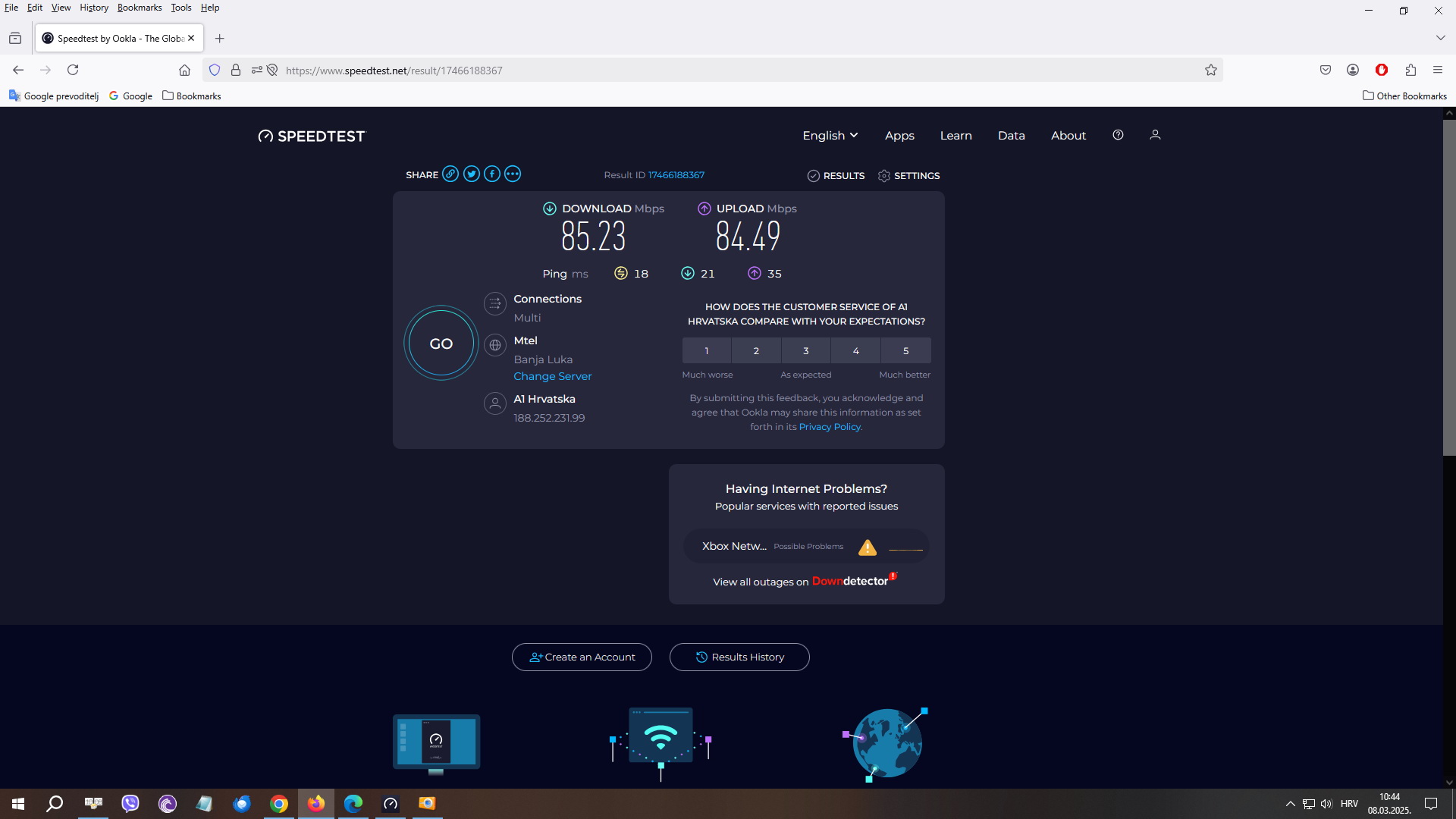Open the File menu

click(11, 8)
